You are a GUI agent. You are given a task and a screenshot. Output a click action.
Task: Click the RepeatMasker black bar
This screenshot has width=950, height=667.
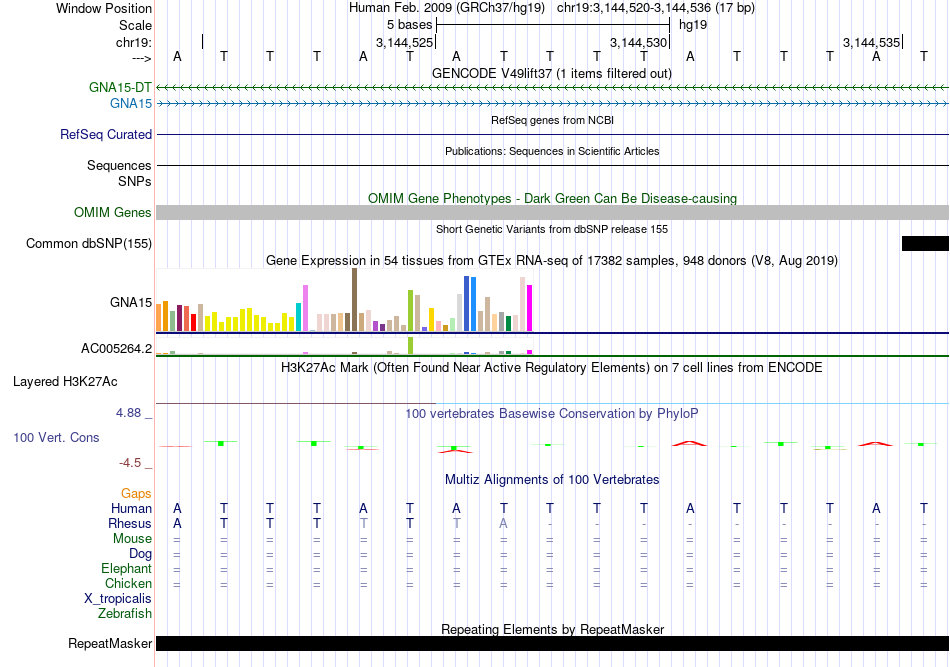click(x=553, y=643)
